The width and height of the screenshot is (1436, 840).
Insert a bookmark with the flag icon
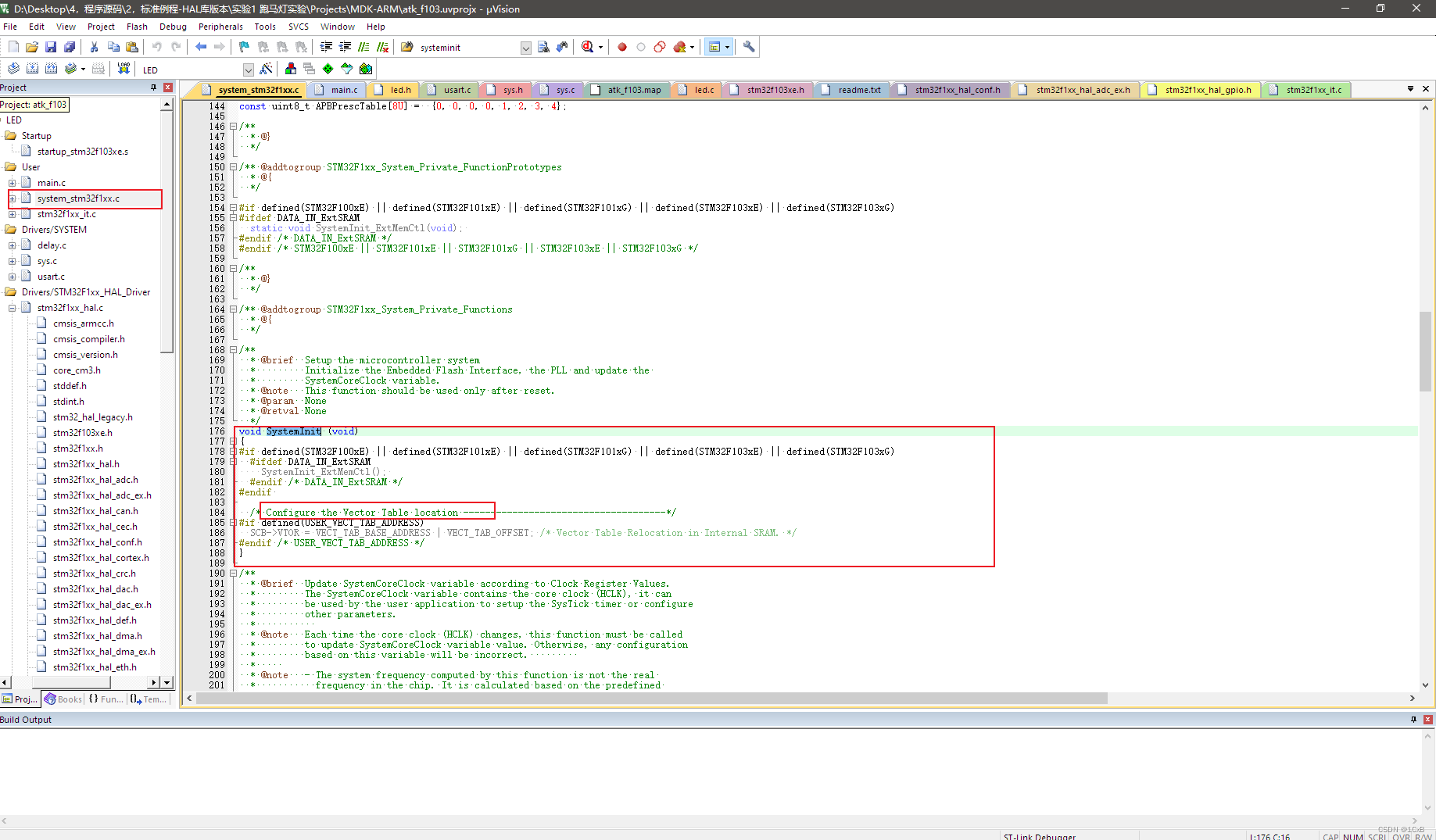244,47
